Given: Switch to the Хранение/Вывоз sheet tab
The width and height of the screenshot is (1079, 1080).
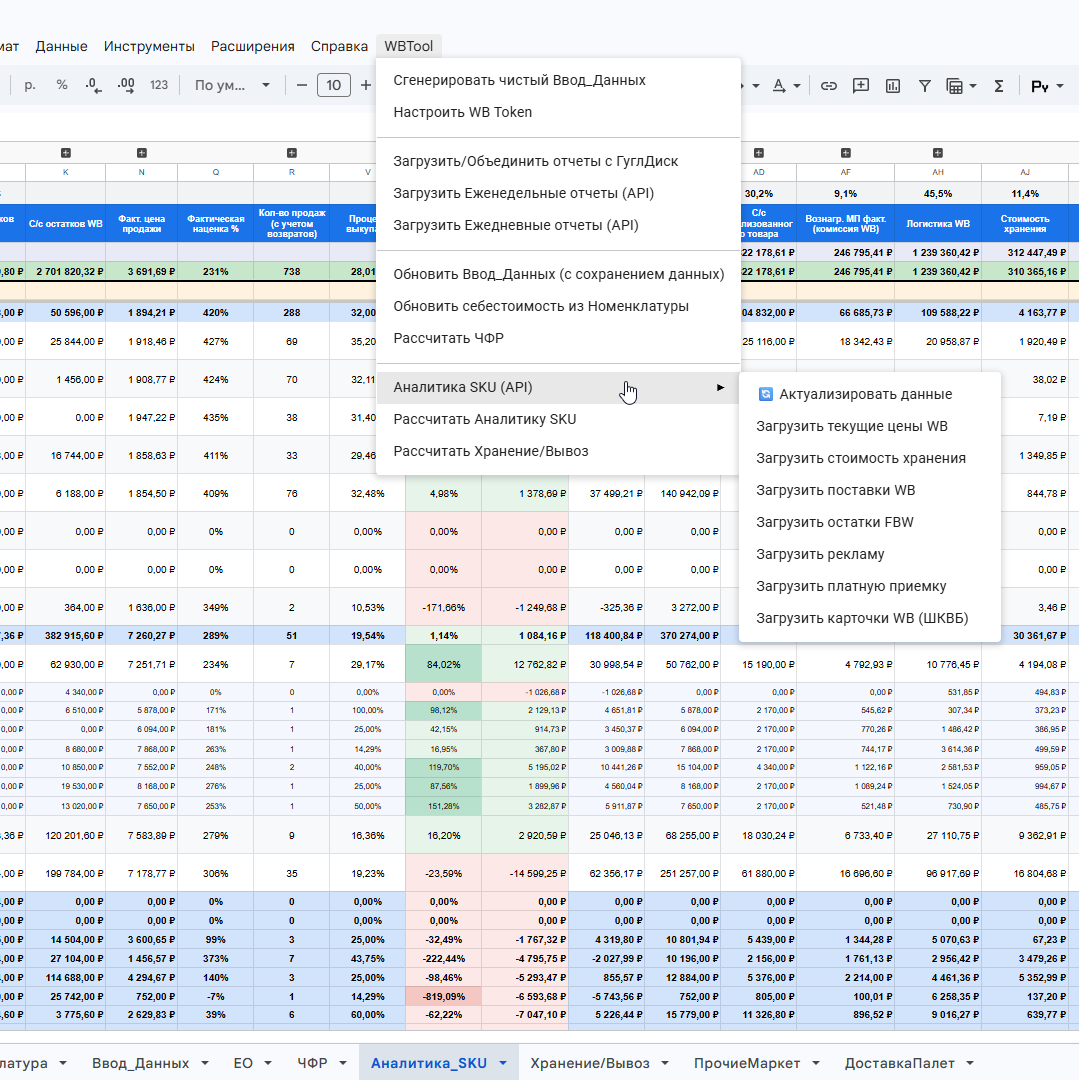Looking at the screenshot, I should (x=589, y=1063).
